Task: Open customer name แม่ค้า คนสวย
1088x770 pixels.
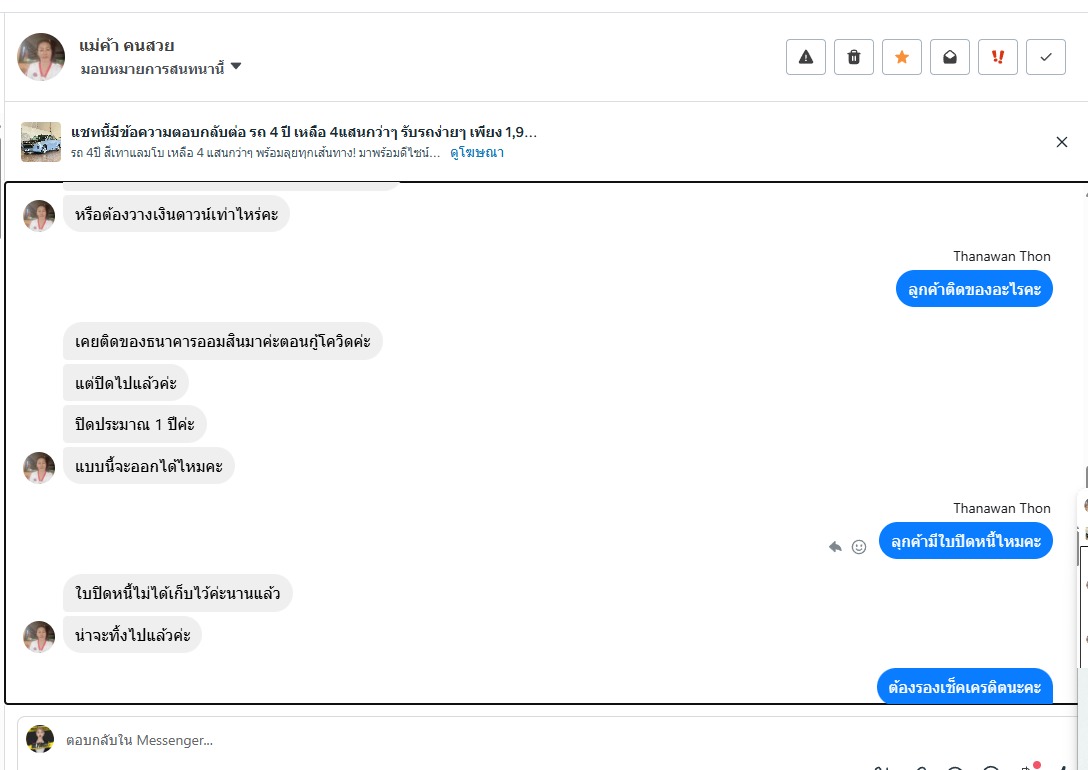Action: pyautogui.click(x=127, y=46)
